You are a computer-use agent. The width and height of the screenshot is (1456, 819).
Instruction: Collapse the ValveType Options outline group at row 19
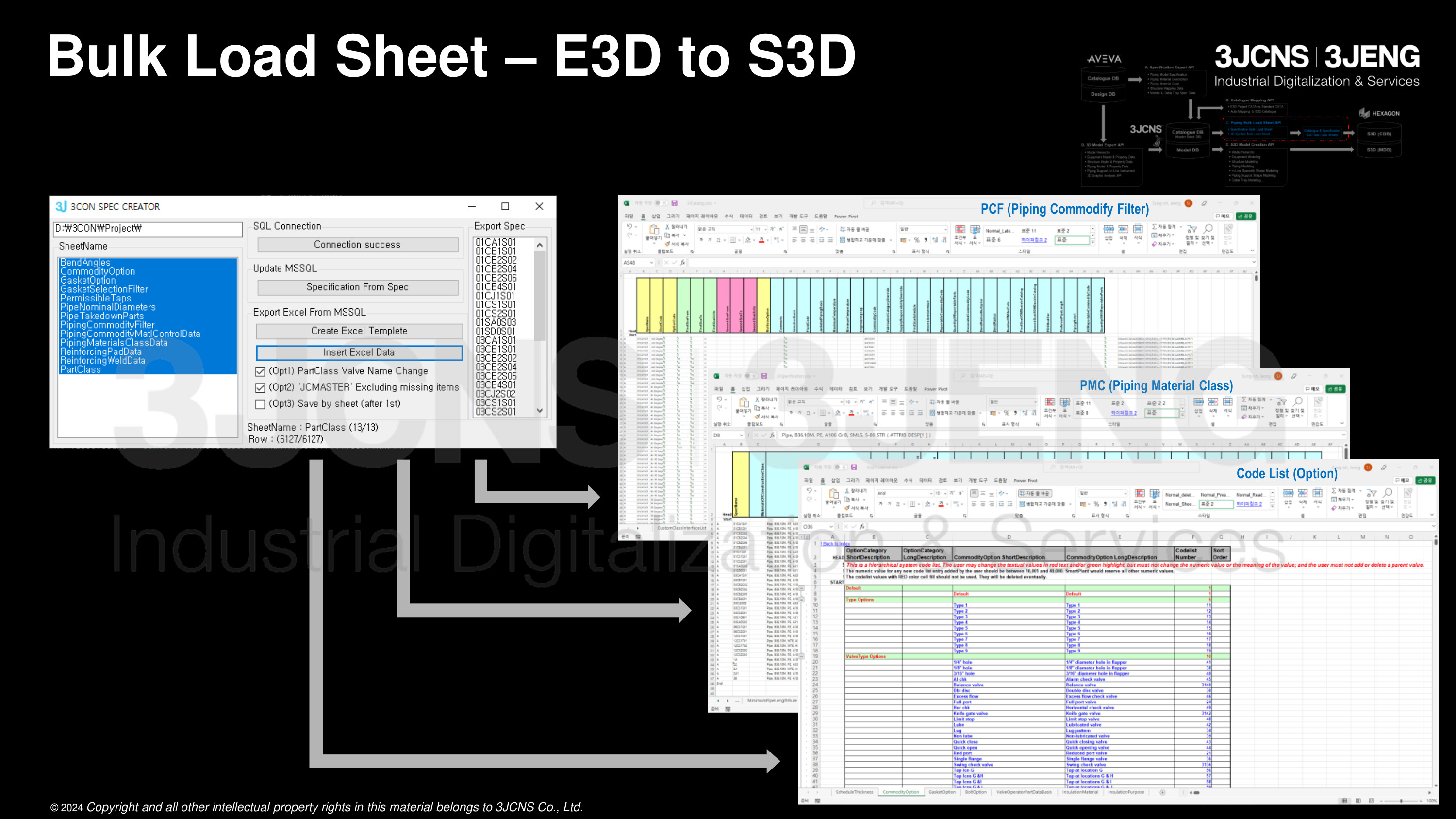[801, 656]
